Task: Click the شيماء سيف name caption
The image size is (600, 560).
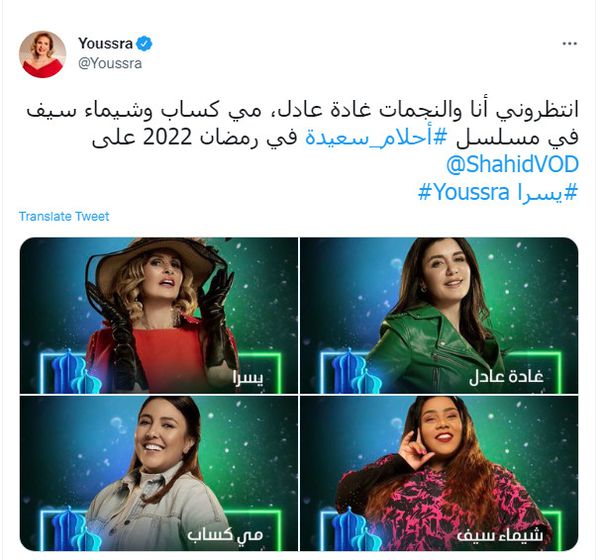Action: tap(500, 535)
